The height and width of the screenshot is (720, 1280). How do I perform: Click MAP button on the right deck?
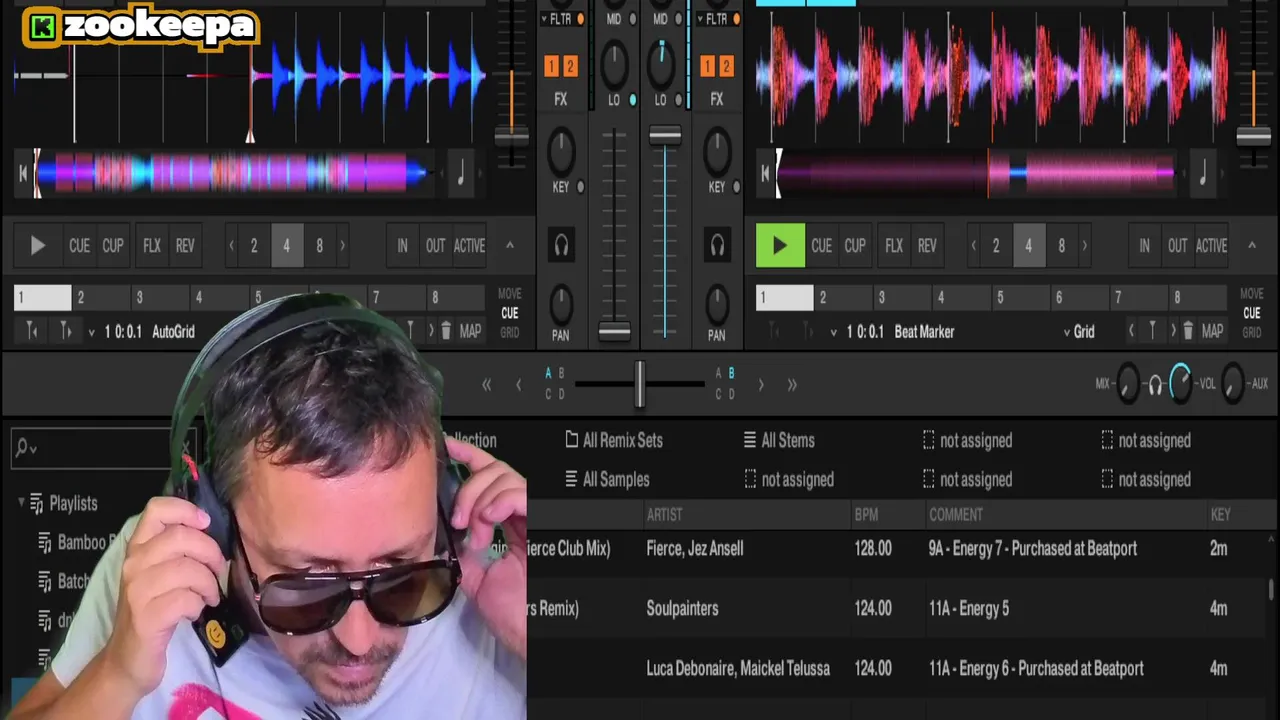point(1213,331)
